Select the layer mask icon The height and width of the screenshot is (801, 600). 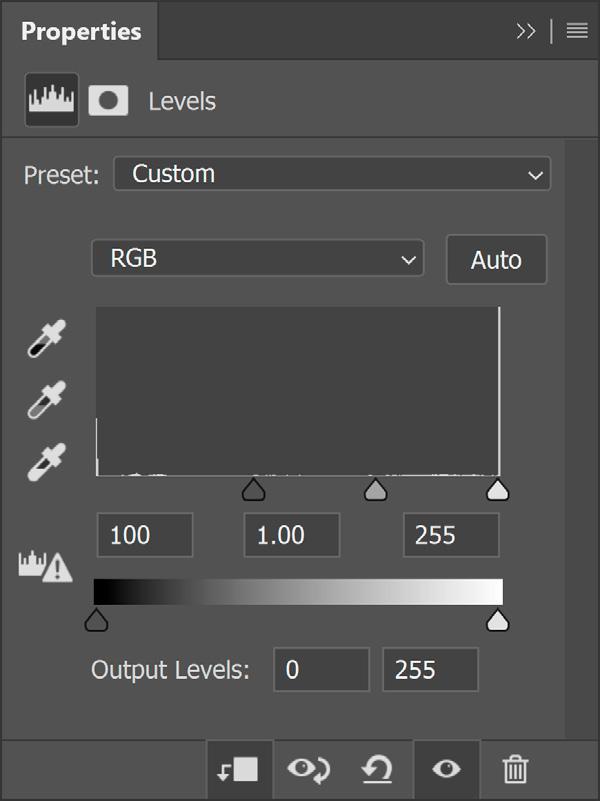(x=108, y=101)
